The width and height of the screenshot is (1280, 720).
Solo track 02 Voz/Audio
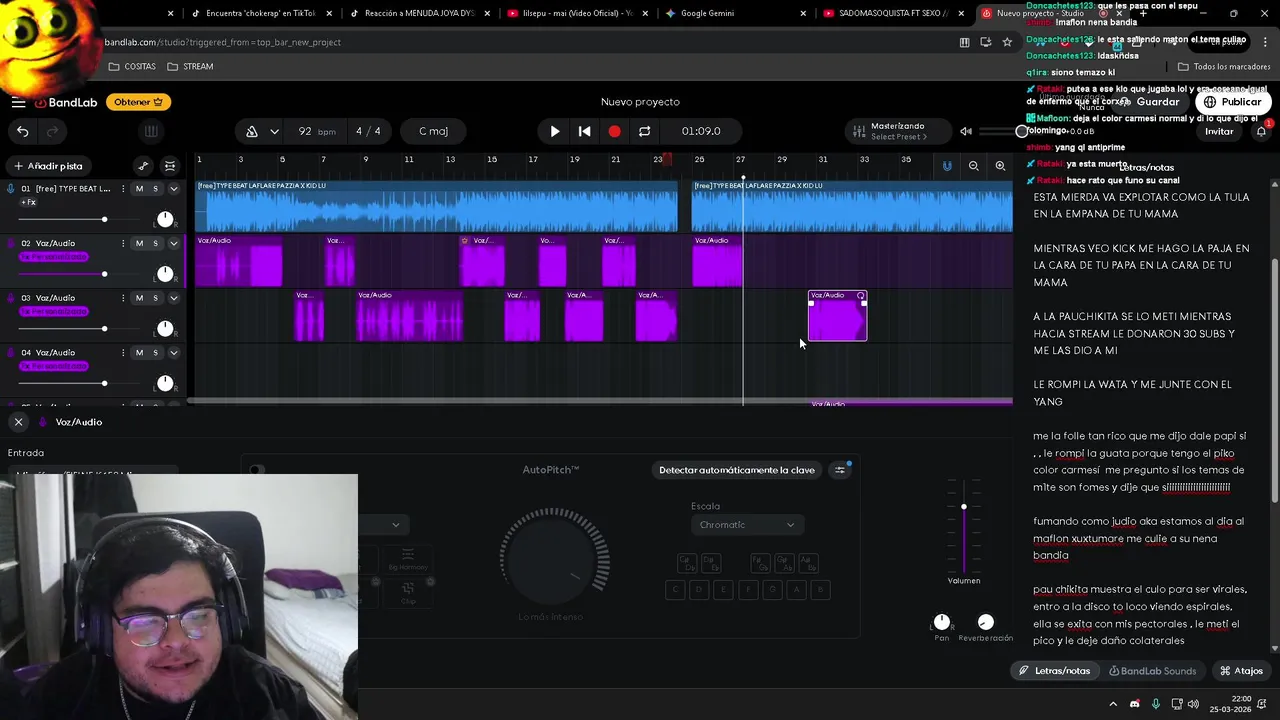[155, 243]
